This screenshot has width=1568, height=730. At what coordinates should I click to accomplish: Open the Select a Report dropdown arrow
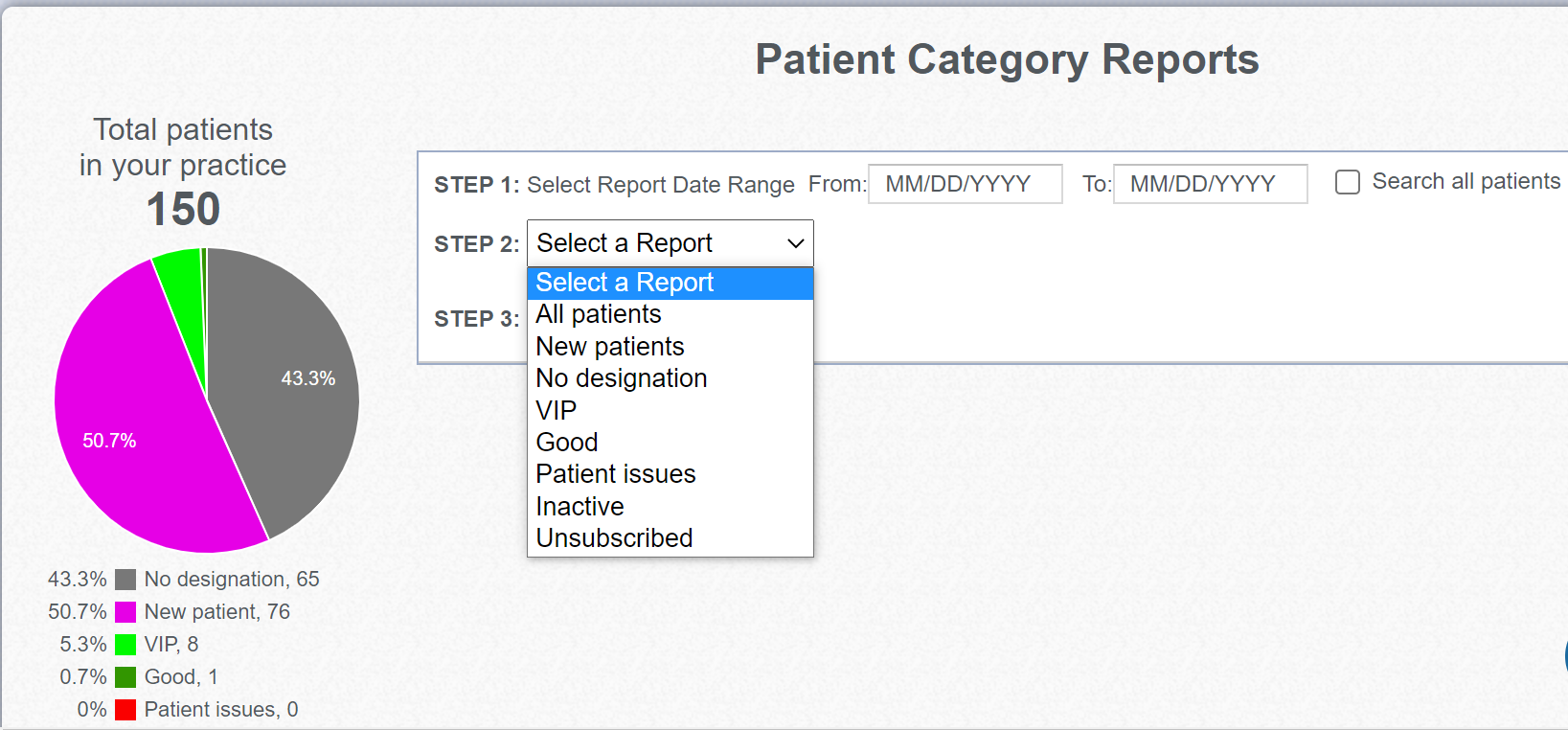point(795,243)
